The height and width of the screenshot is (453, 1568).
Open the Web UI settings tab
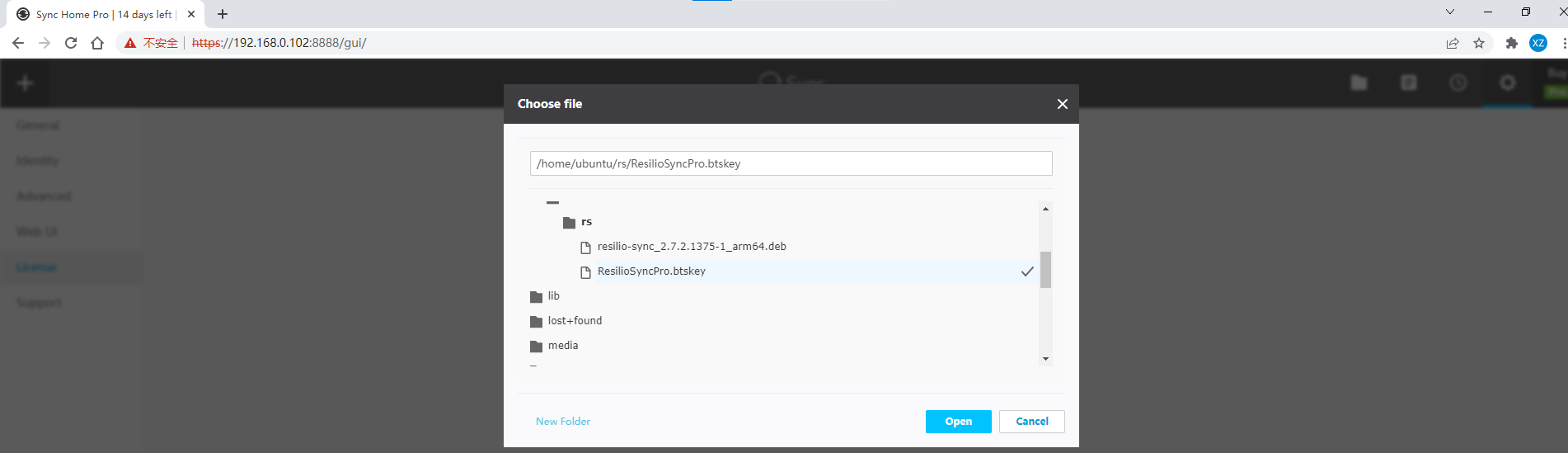(x=37, y=232)
